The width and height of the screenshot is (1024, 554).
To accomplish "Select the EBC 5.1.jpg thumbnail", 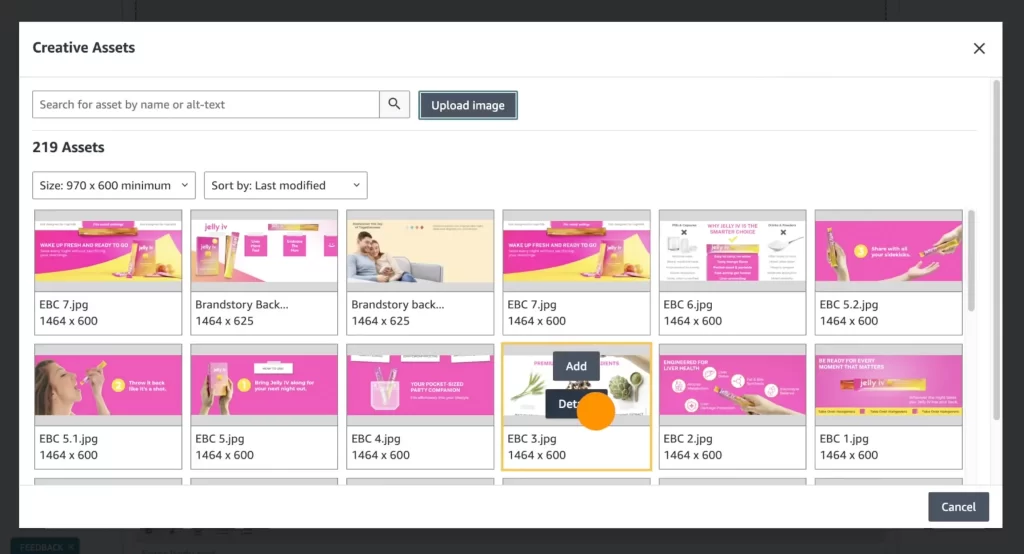I will 108,385.
